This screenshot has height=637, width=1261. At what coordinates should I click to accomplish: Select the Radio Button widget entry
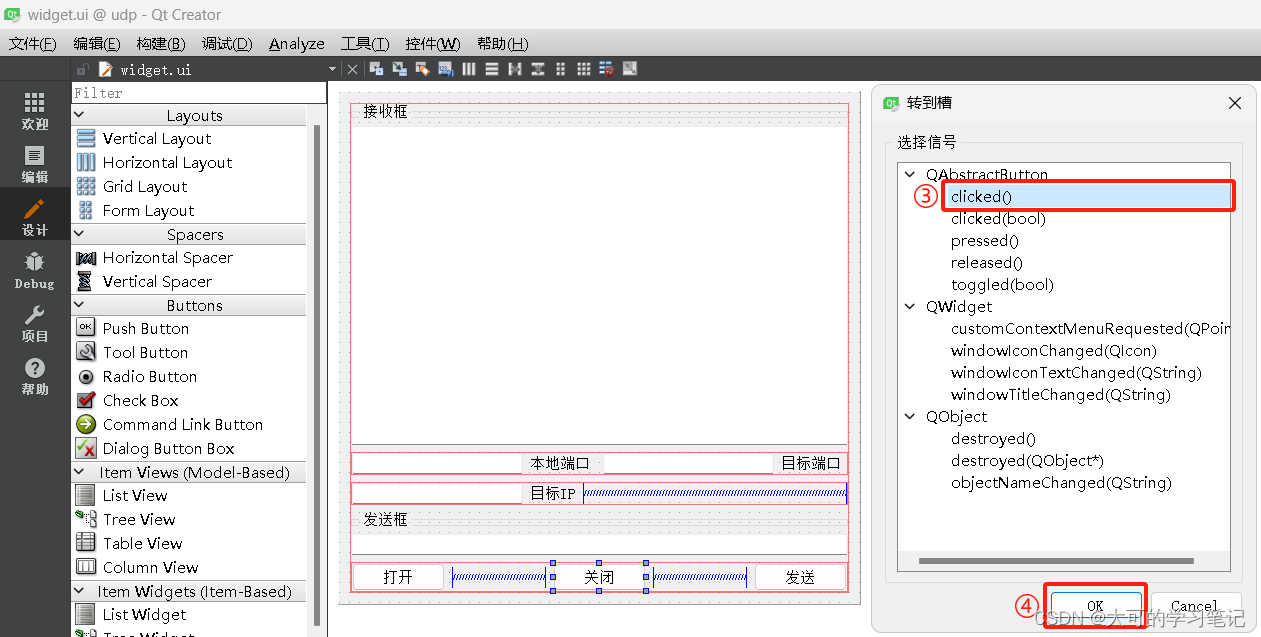pos(150,376)
